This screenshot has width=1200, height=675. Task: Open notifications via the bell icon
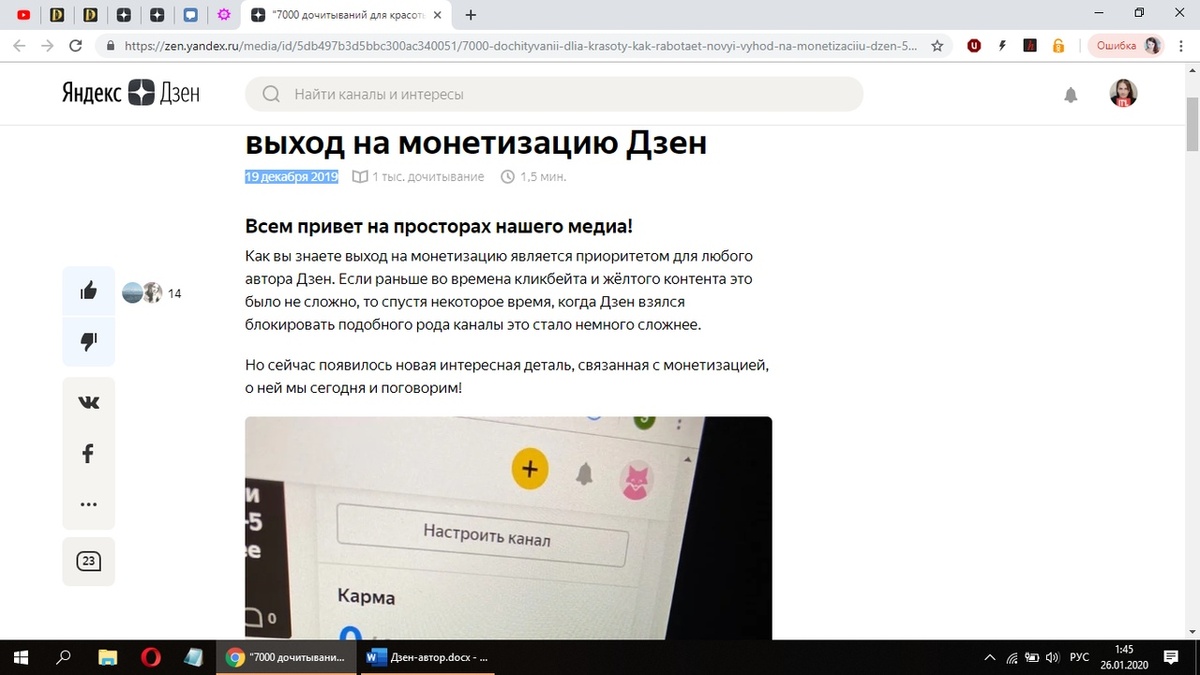click(x=1071, y=93)
